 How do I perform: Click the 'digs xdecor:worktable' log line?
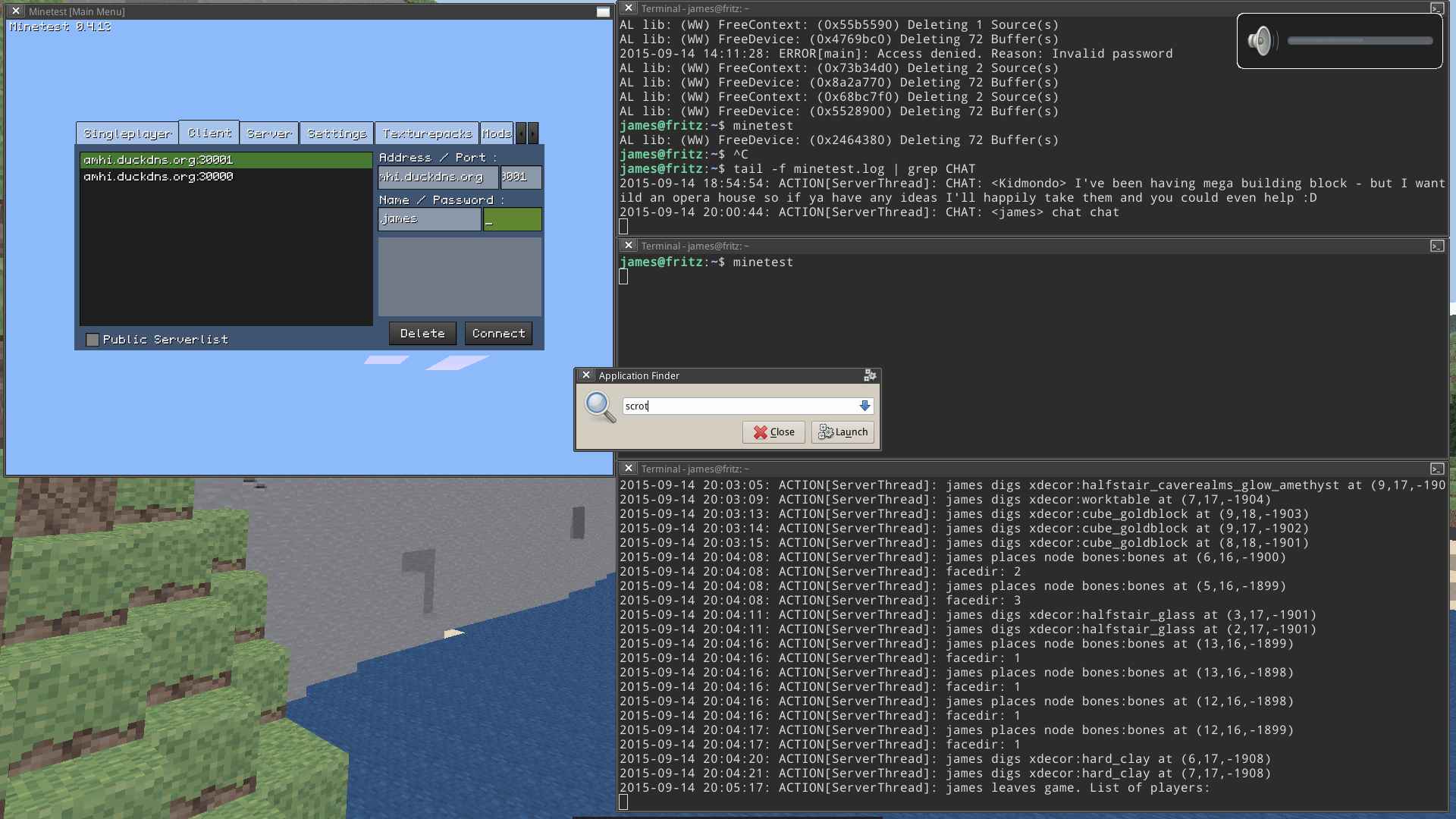click(x=945, y=500)
